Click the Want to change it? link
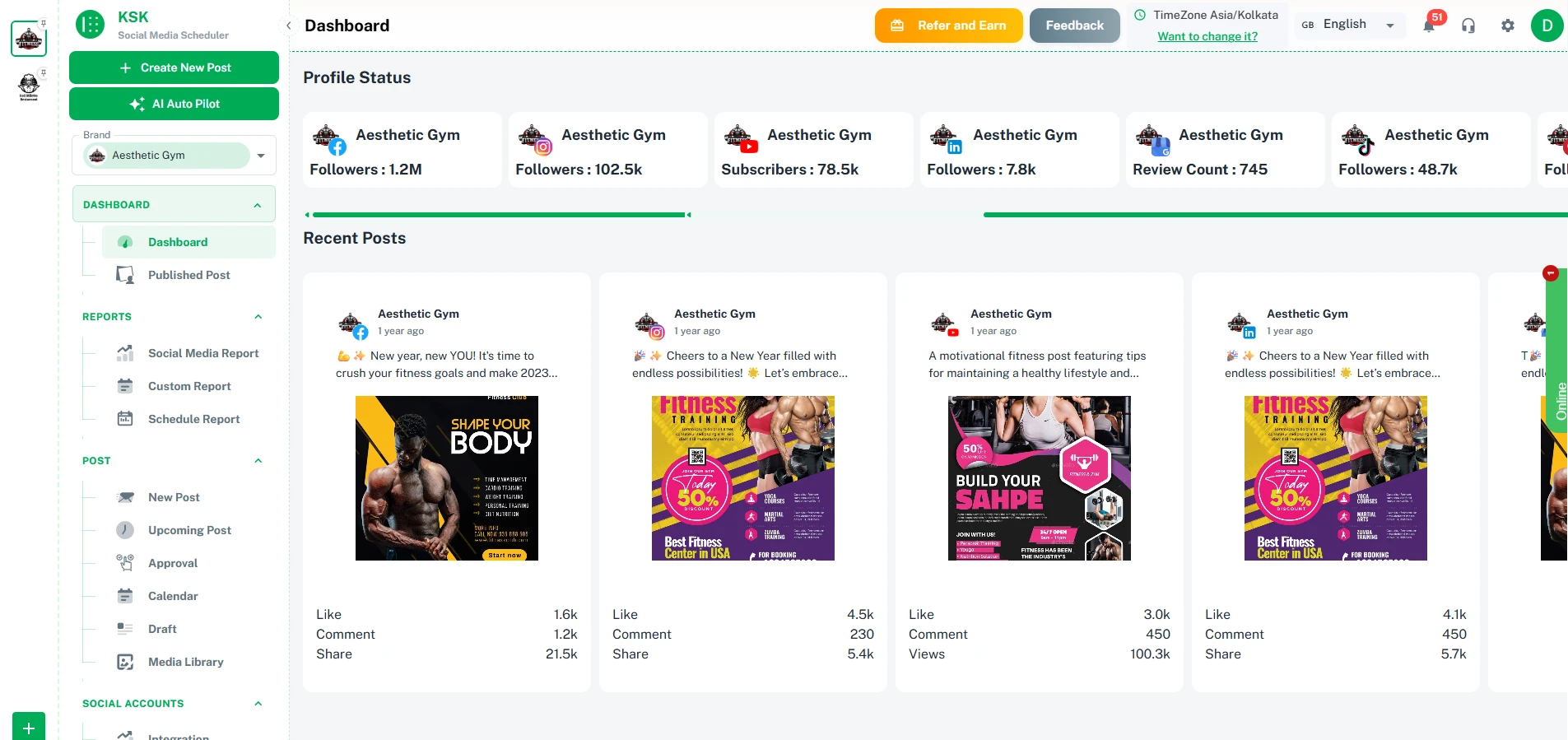Screen dimensions: 1568x740 pos(1207,36)
